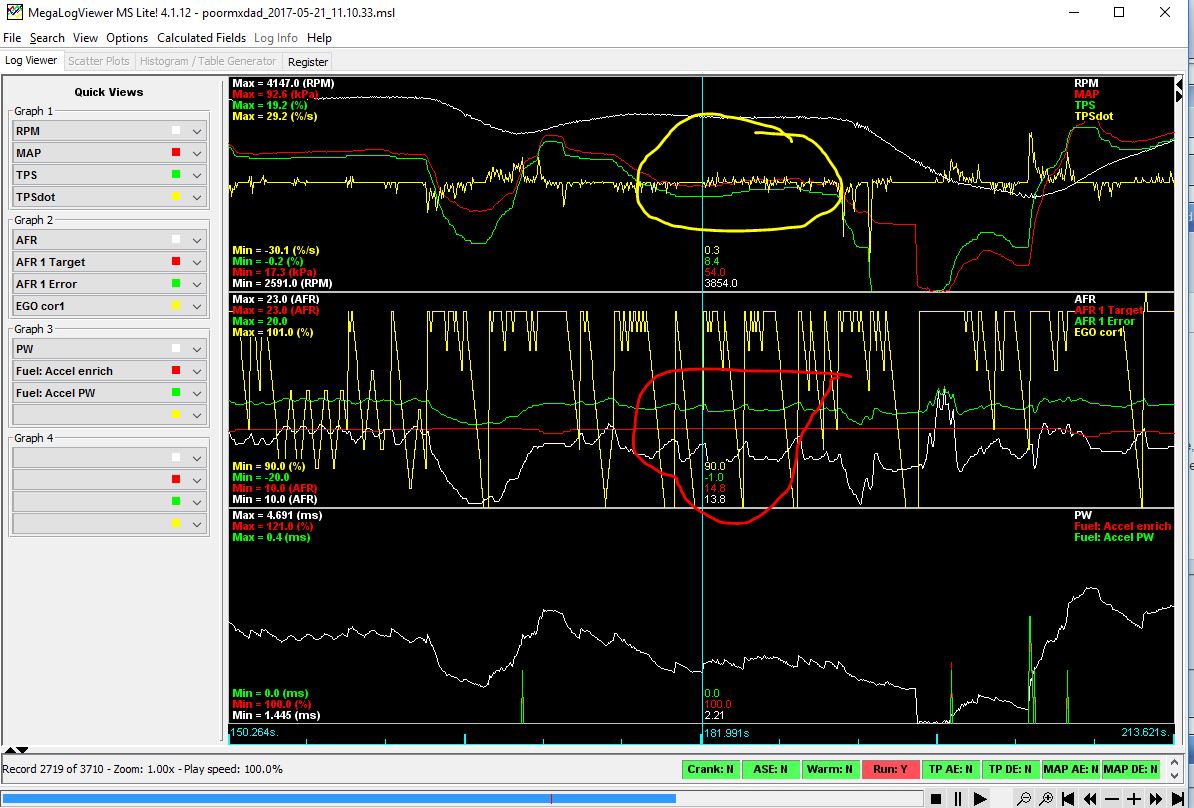The height and width of the screenshot is (808, 1194).
Task: Click the Stop playback button
Action: point(937,798)
